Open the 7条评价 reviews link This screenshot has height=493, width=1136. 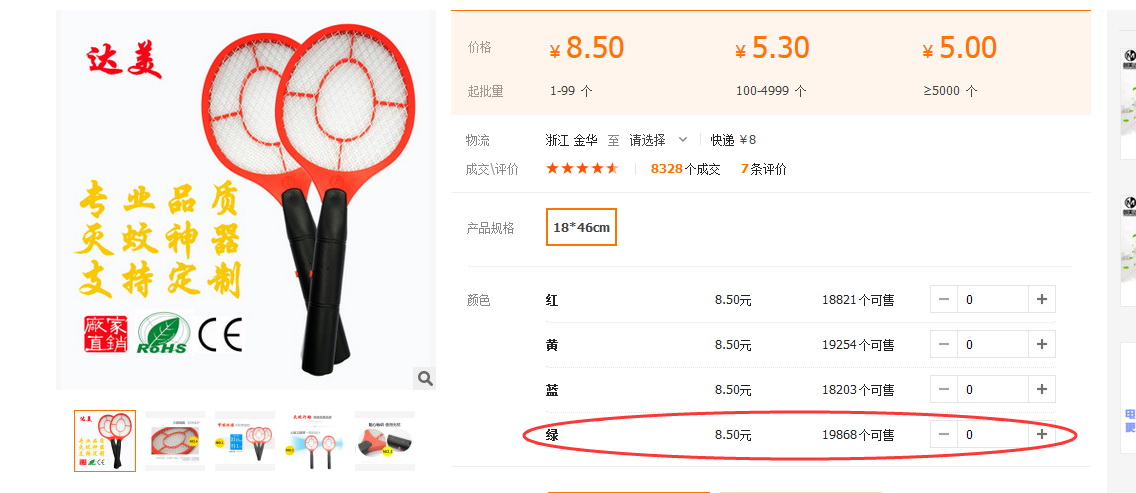click(x=764, y=169)
